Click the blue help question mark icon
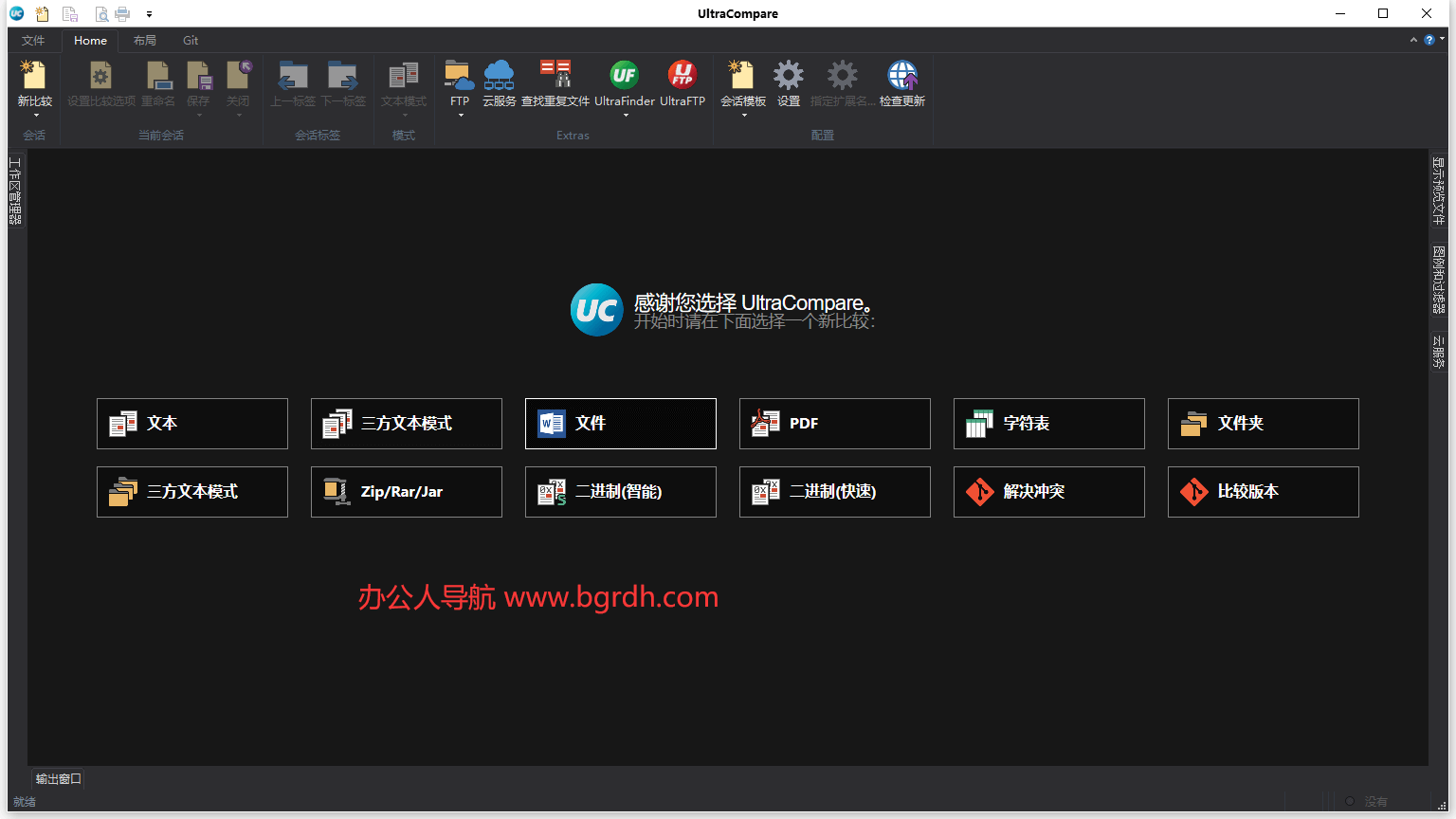This screenshot has width=1456, height=819. pos(1429,40)
